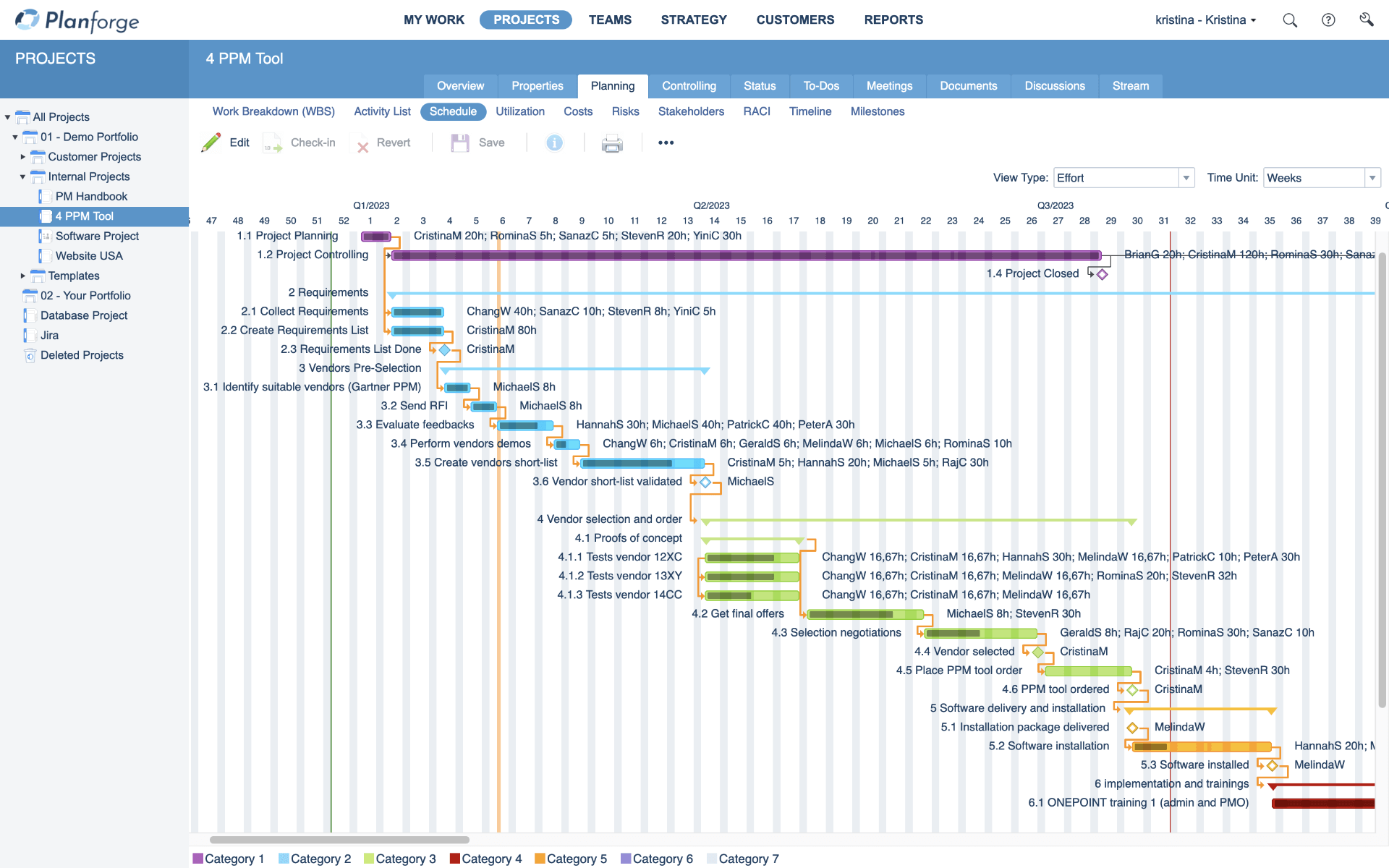Open the info icon in the toolbar
This screenshot has width=1389, height=868.
coord(554,142)
